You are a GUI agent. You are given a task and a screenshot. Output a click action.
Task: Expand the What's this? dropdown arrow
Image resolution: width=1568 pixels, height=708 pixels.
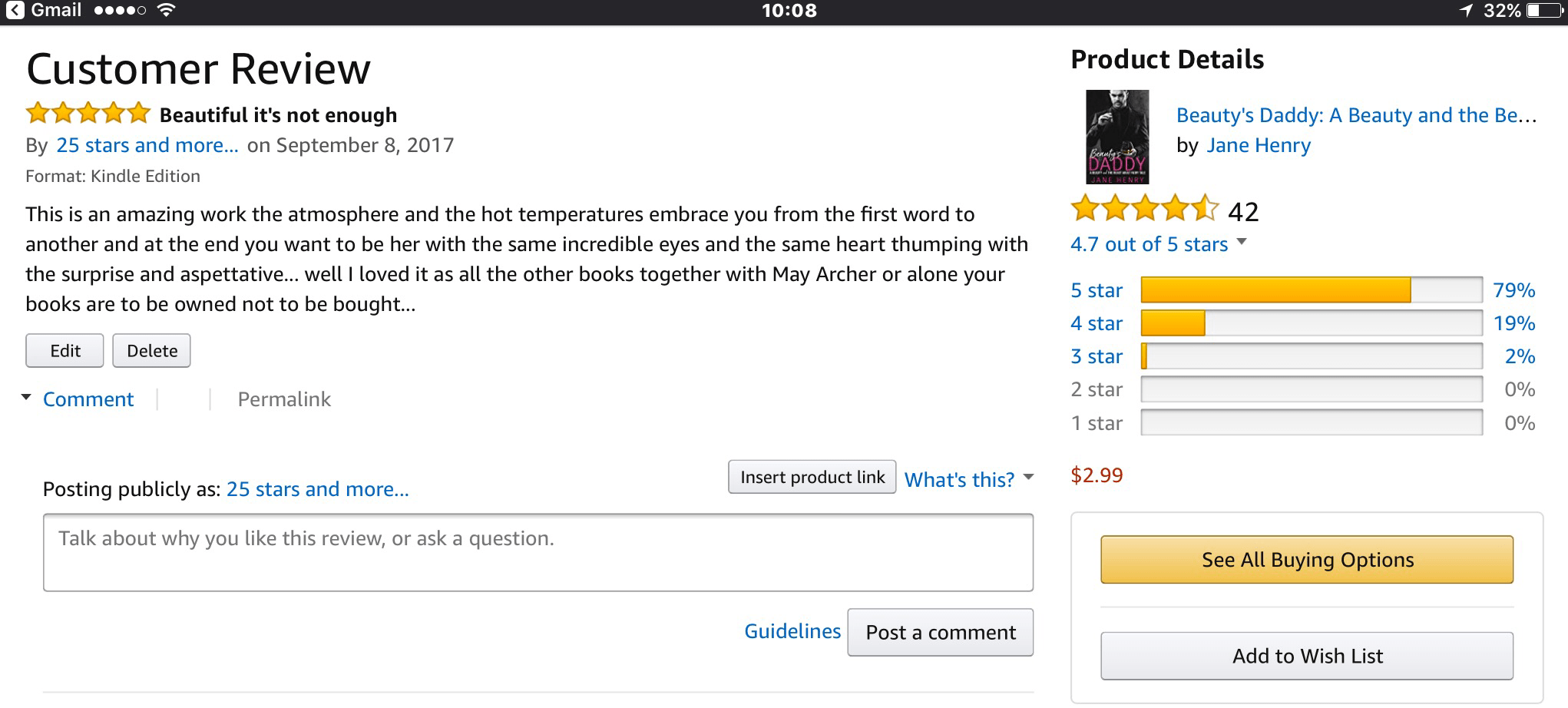[x=1029, y=478]
